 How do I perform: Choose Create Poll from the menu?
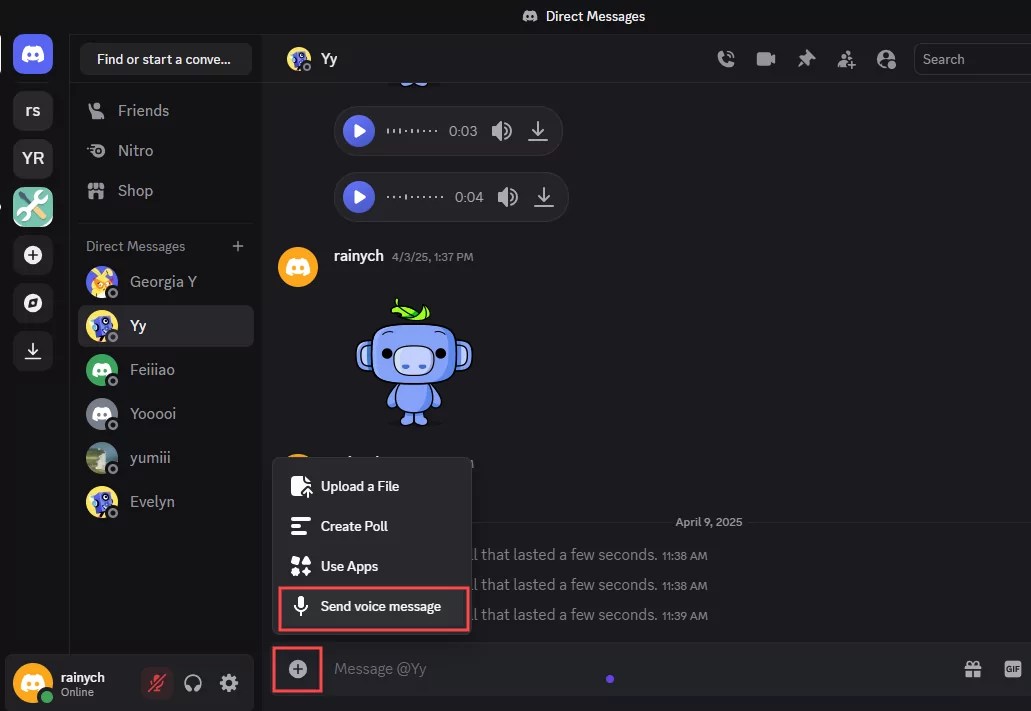click(372, 526)
